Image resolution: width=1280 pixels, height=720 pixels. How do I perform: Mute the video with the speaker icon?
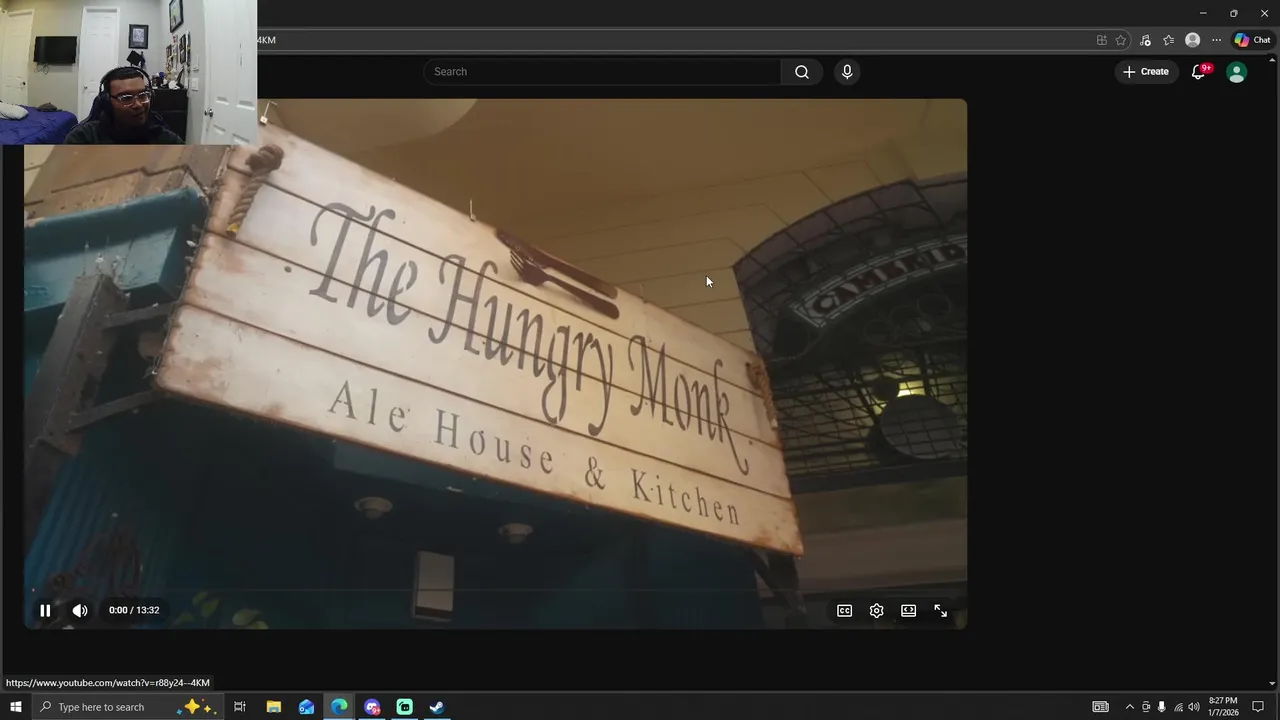[x=80, y=610]
